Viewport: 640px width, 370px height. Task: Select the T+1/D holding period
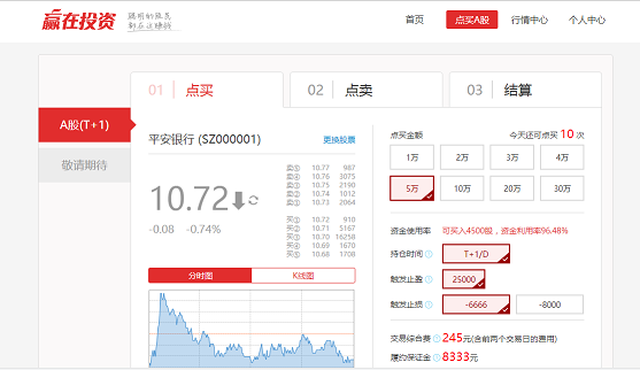476,254
